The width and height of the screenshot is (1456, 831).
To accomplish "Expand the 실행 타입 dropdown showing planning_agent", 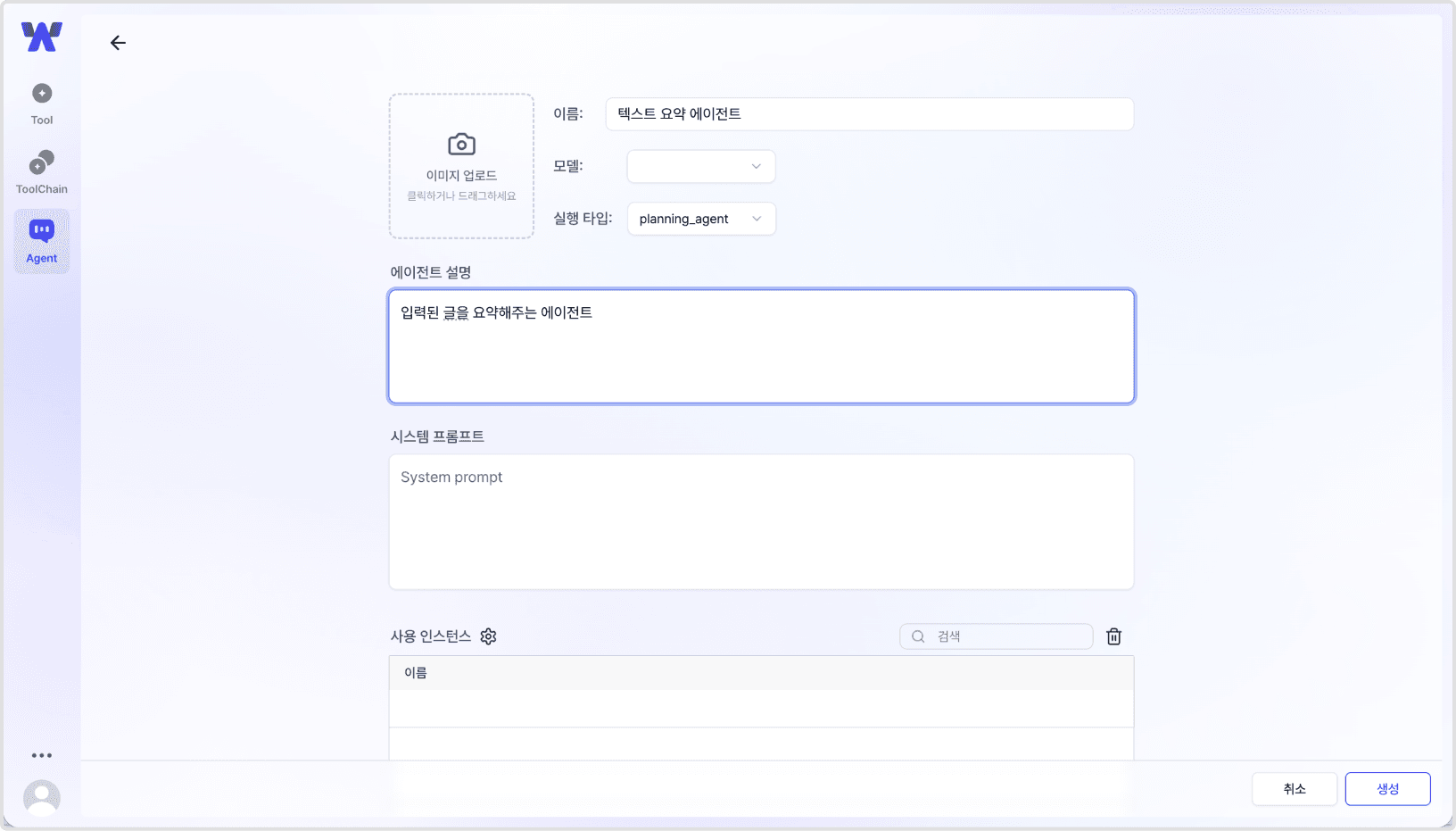I will click(700, 219).
